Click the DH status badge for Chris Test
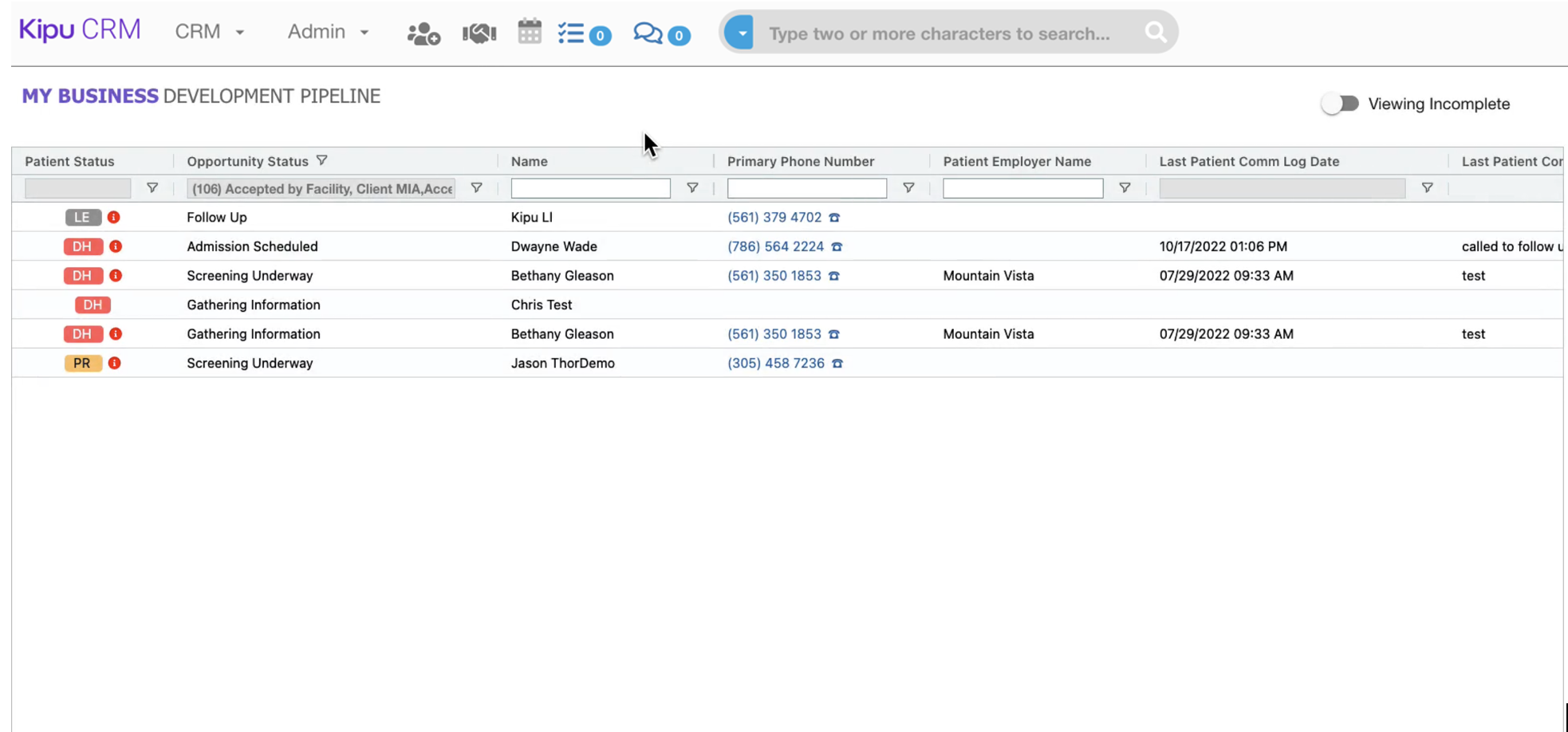Screen dimensions: 1568x732 click(92, 305)
